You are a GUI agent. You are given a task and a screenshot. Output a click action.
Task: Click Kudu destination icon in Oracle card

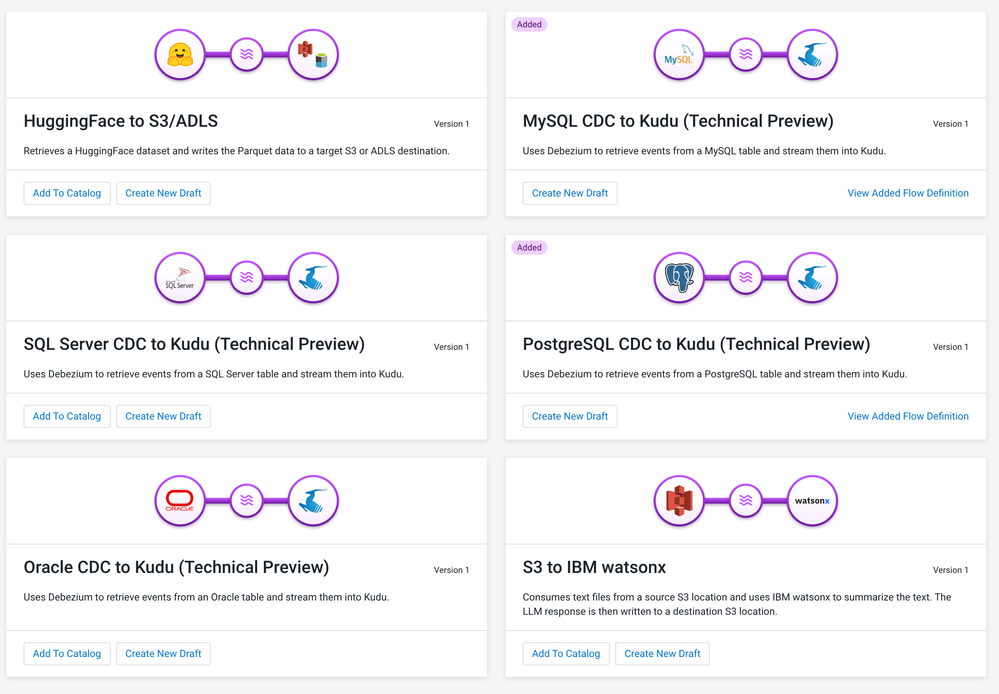coord(313,500)
